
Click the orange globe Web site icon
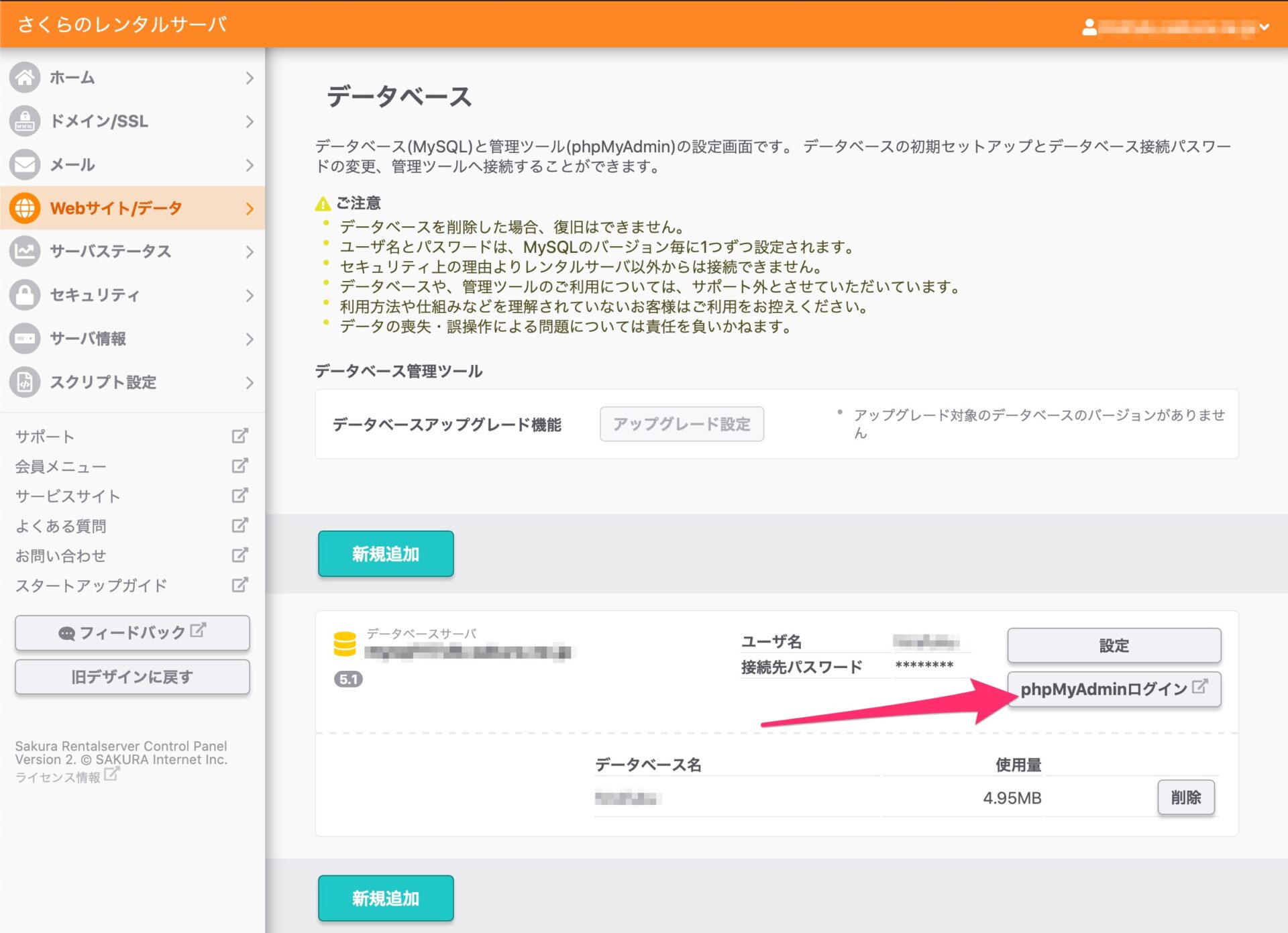click(25, 208)
